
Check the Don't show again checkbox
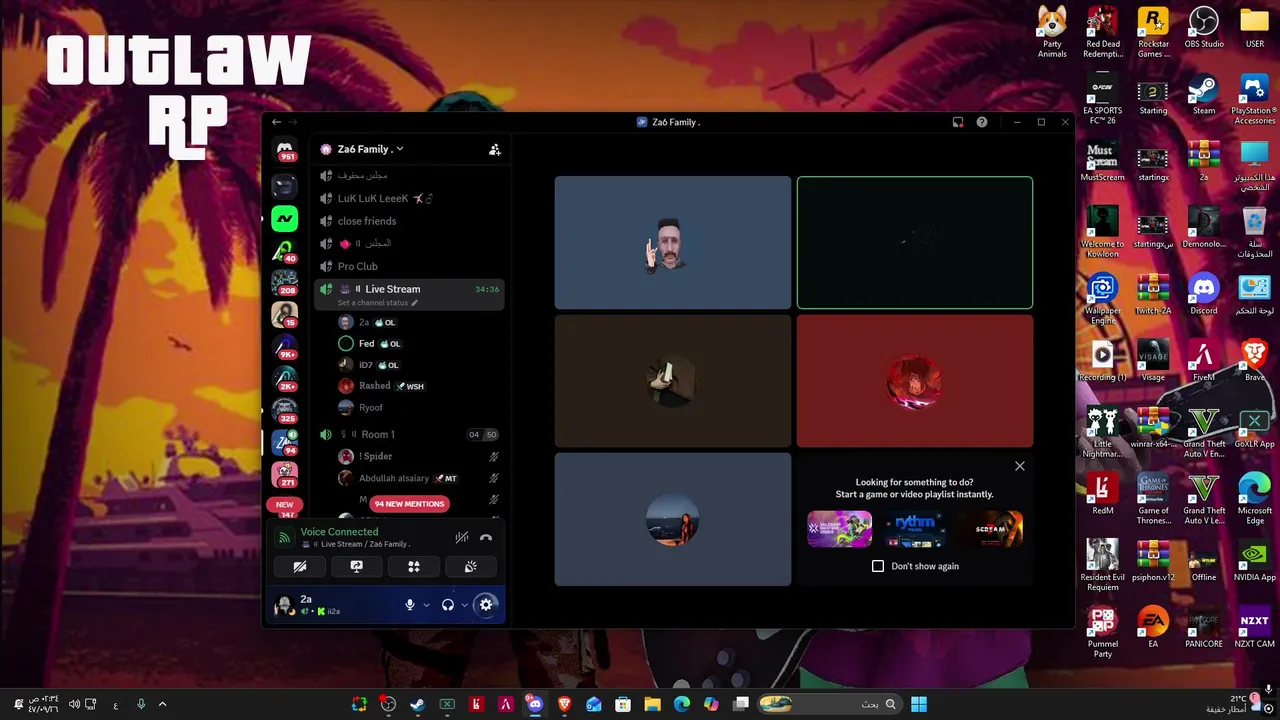click(x=878, y=566)
